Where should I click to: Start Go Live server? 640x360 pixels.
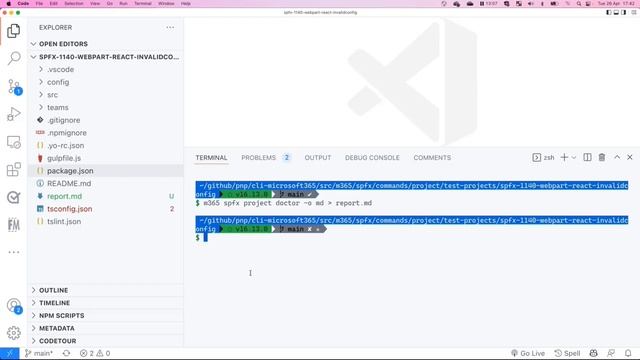(x=528, y=353)
